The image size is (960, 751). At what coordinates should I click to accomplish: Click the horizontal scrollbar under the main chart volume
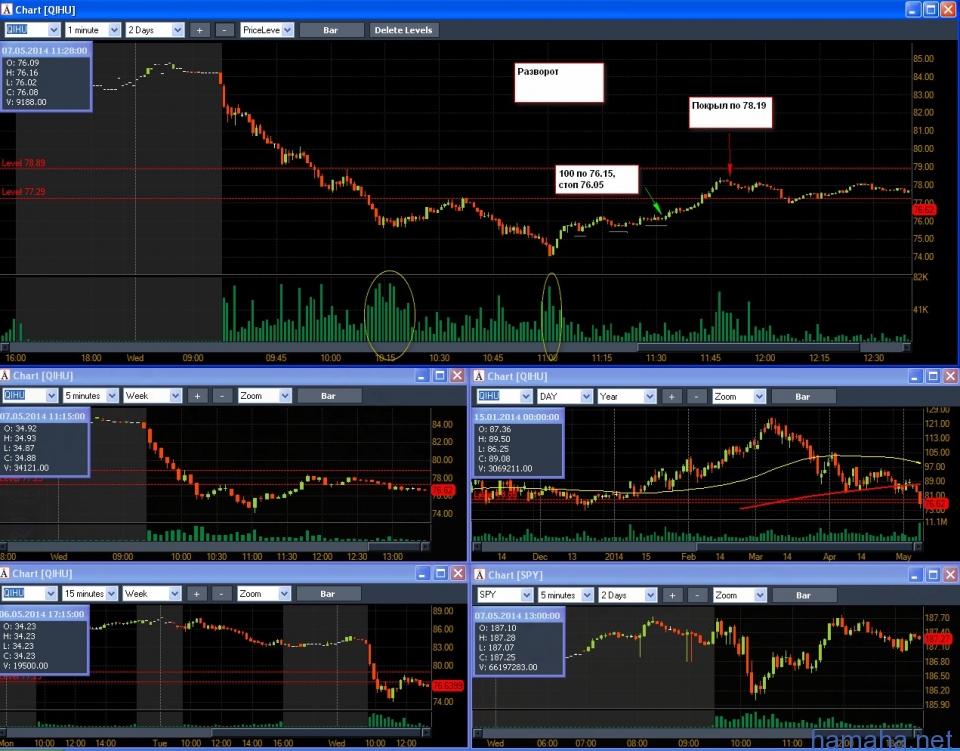[460, 347]
